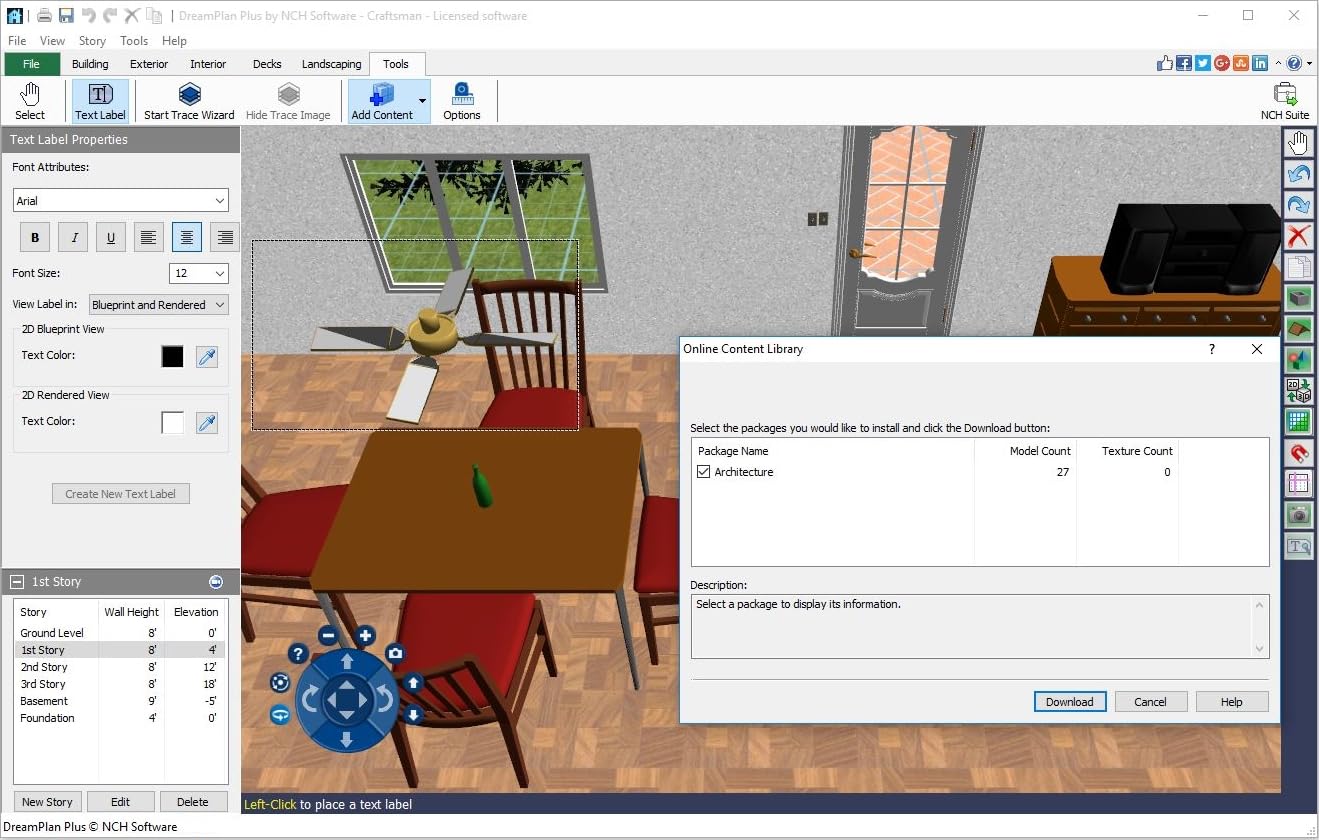
Task: Open the NCH Suite
Action: (x=1285, y=102)
